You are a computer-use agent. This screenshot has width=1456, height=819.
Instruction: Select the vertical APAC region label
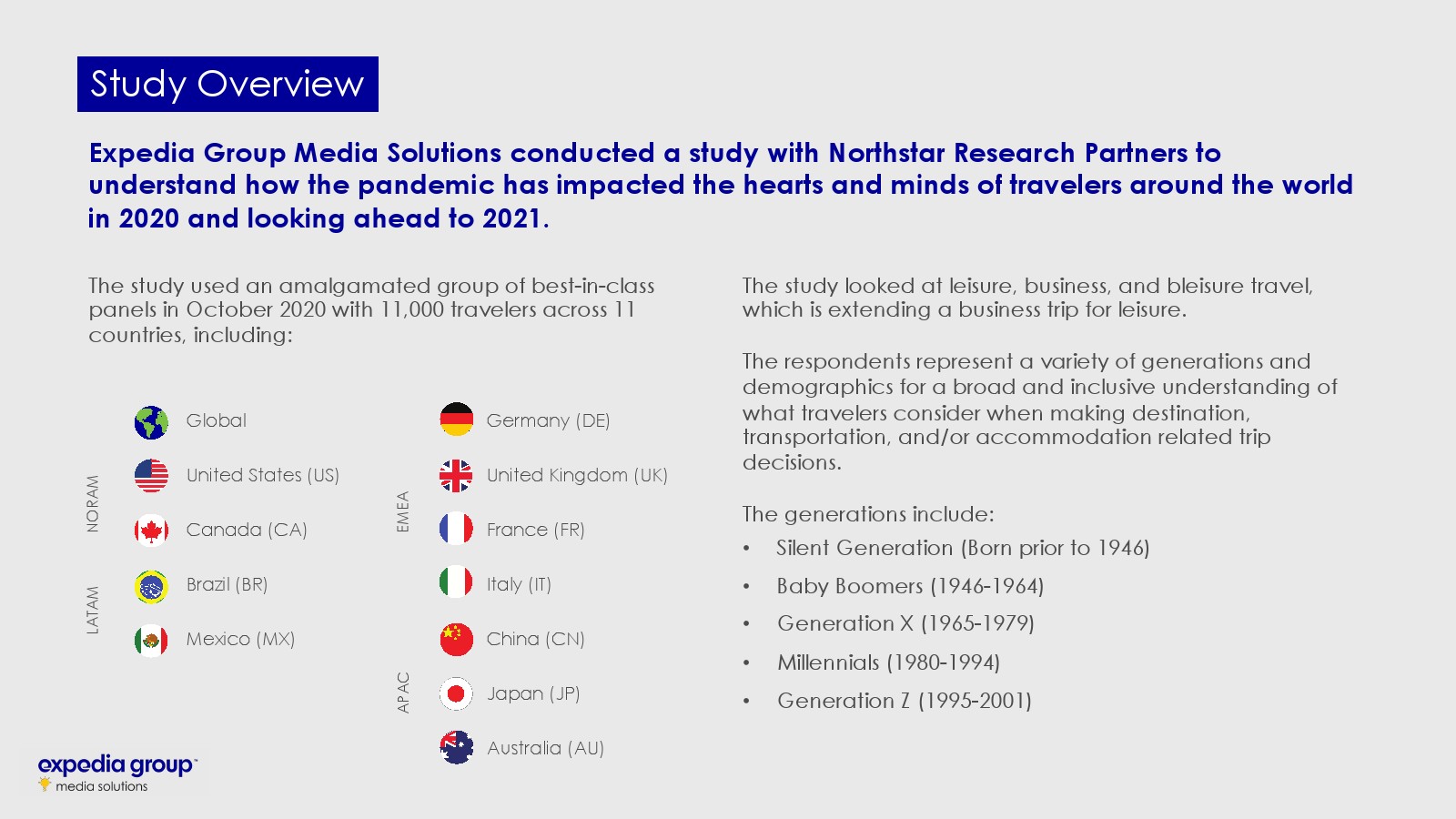pos(403,693)
